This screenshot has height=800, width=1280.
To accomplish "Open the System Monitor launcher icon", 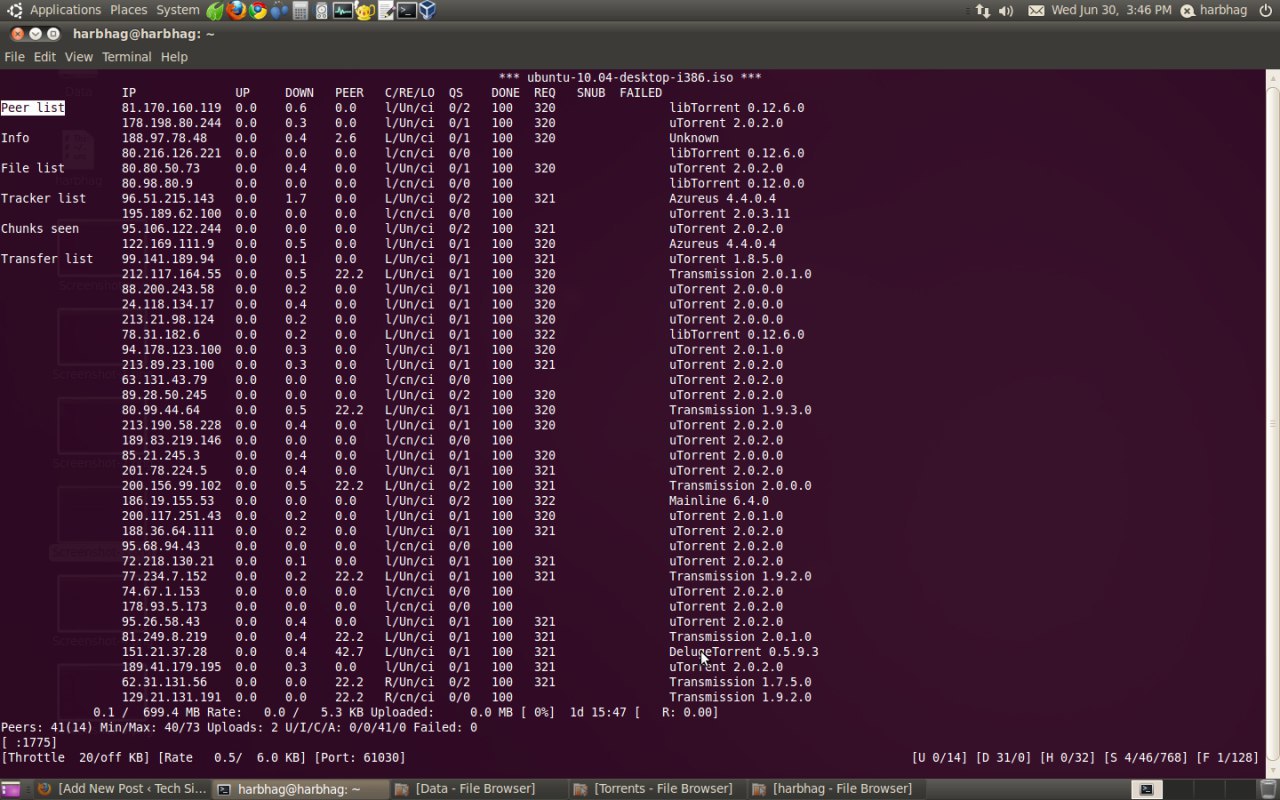I will point(343,11).
